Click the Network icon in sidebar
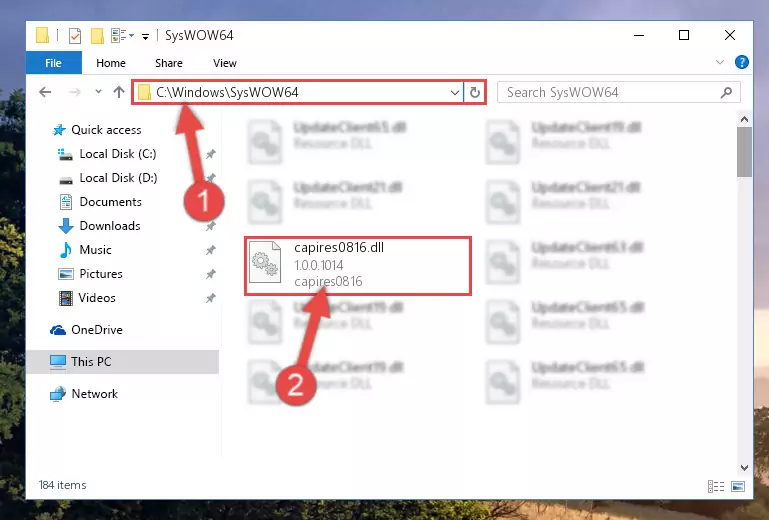769x520 pixels. pyautogui.click(x=58, y=394)
